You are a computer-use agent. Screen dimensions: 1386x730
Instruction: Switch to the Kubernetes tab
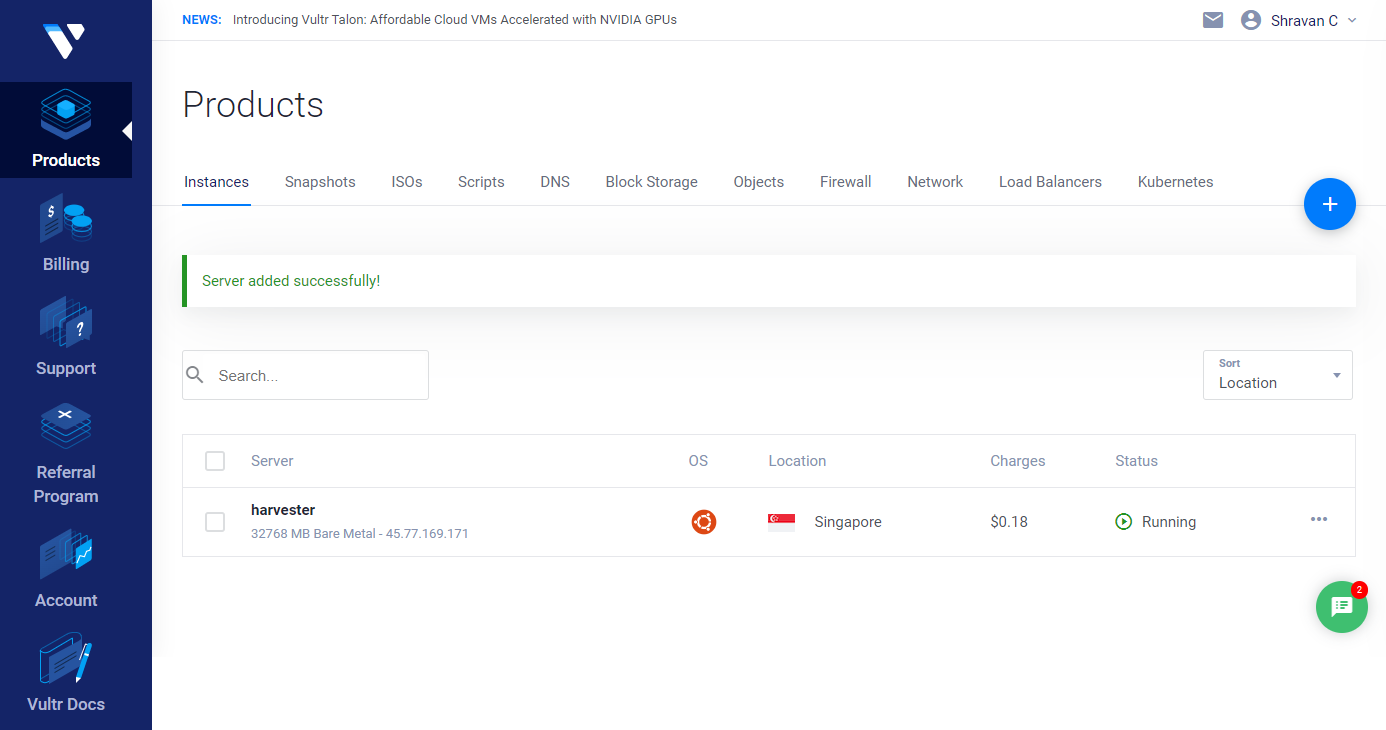tap(1176, 182)
